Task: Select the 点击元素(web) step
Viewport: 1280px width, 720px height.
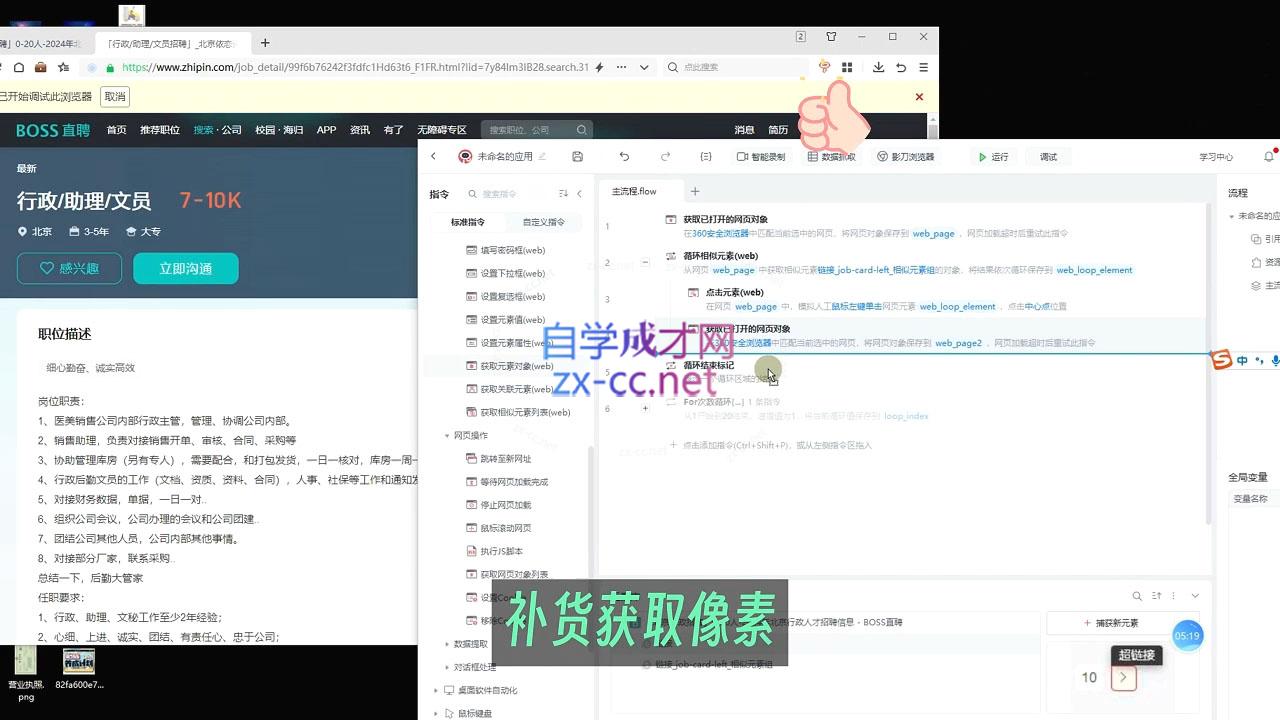Action: pos(902,299)
